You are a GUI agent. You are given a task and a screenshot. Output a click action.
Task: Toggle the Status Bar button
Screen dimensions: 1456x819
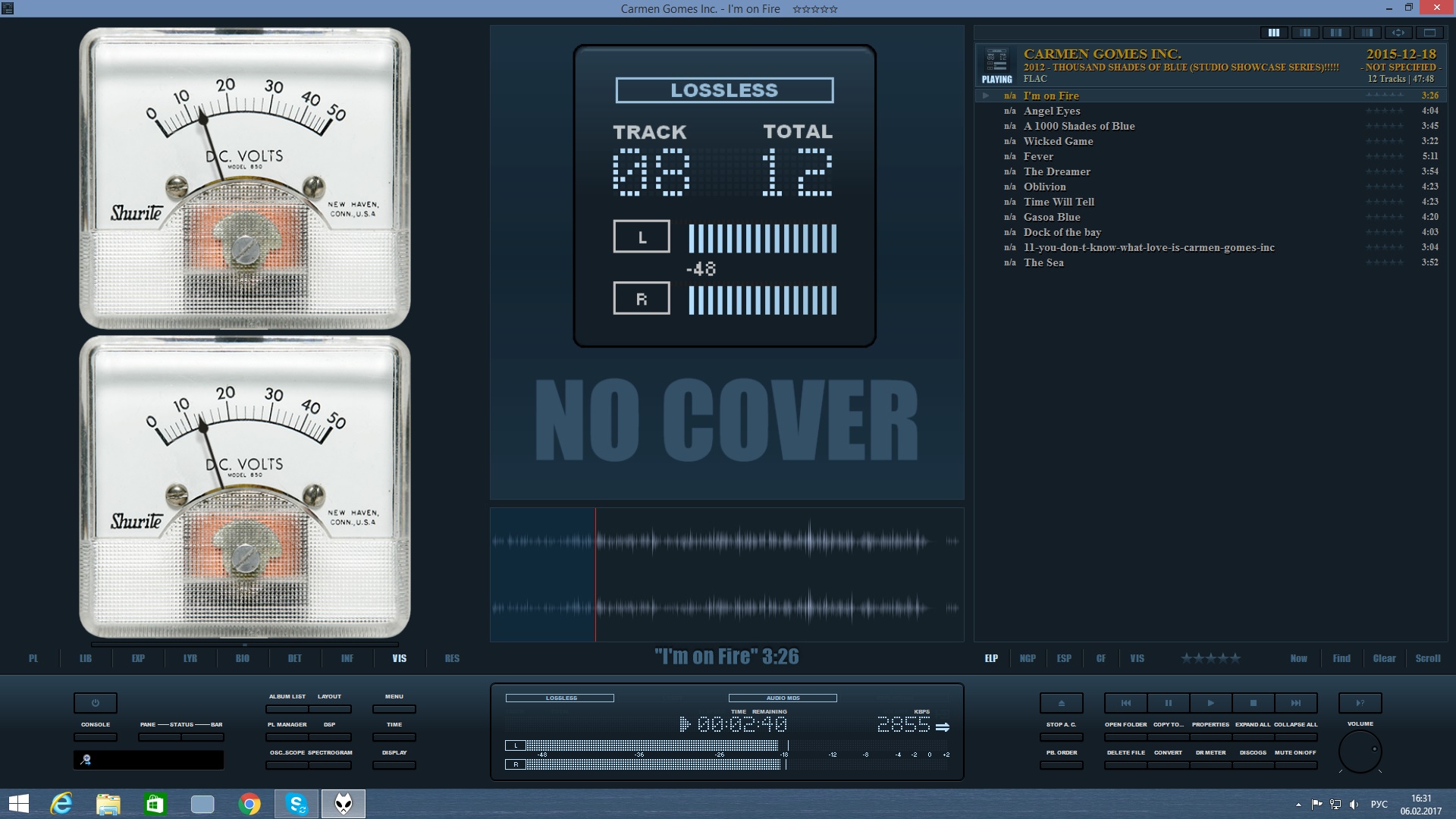[202, 737]
